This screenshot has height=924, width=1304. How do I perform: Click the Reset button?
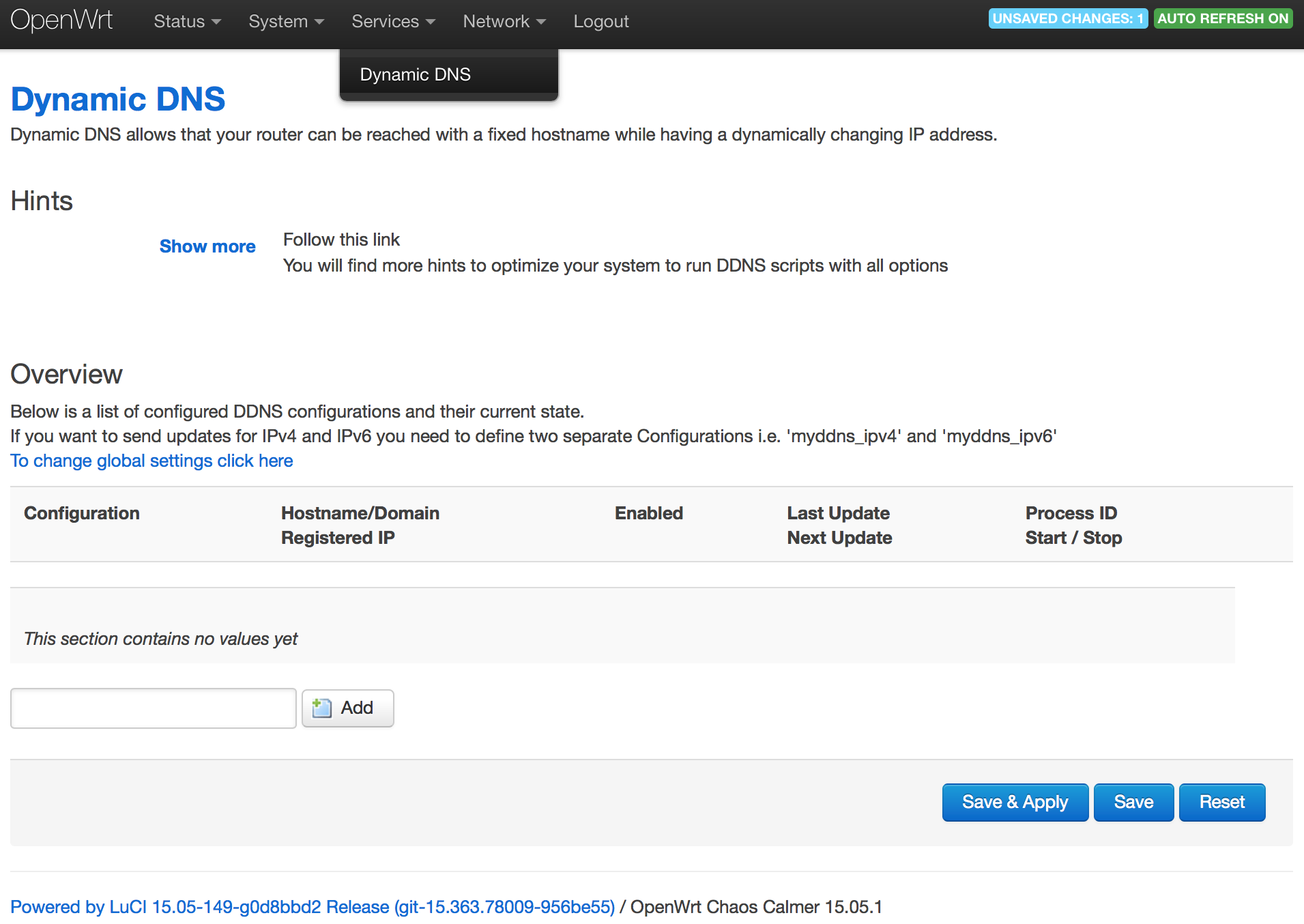(x=1222, y=803)
